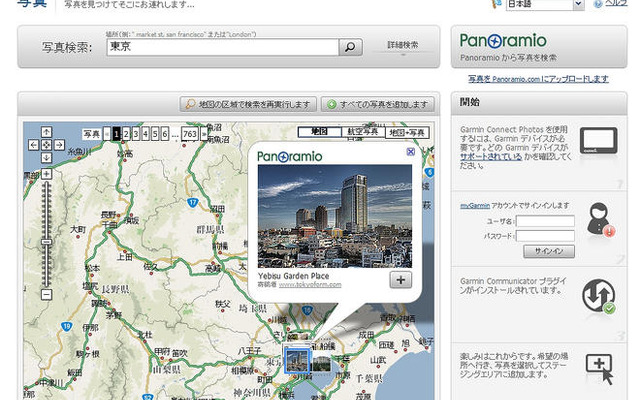Click 地図の区域で検索を再実行します button
Image resolution: width=640 pixels, height=400 pixels.
click(x=248, y=104)
